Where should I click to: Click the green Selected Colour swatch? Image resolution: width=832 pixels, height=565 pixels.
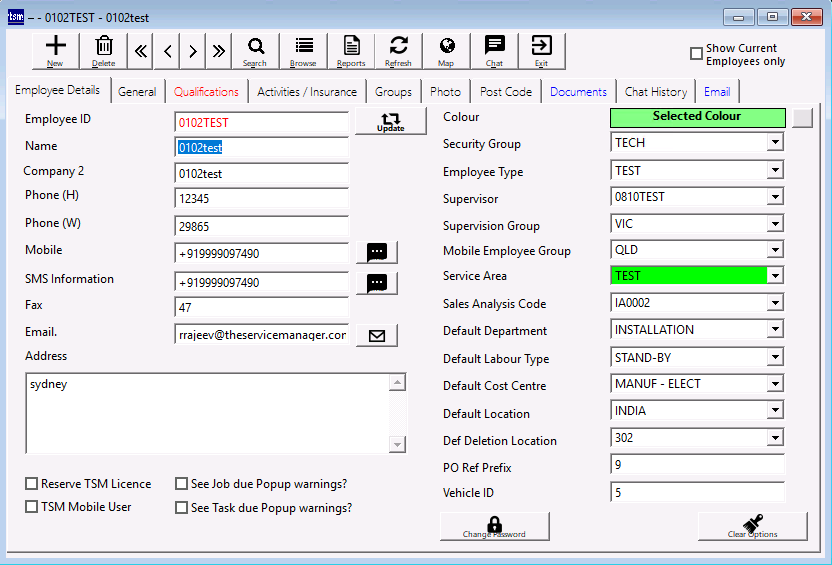pyautogui.click(x=697, y=117)
